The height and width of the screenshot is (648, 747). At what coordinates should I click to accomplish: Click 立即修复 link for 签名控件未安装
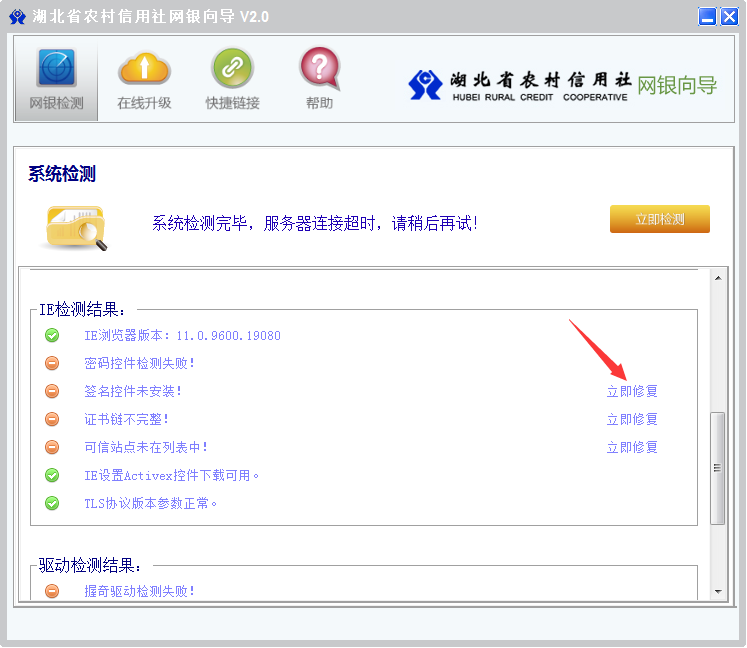632,392
